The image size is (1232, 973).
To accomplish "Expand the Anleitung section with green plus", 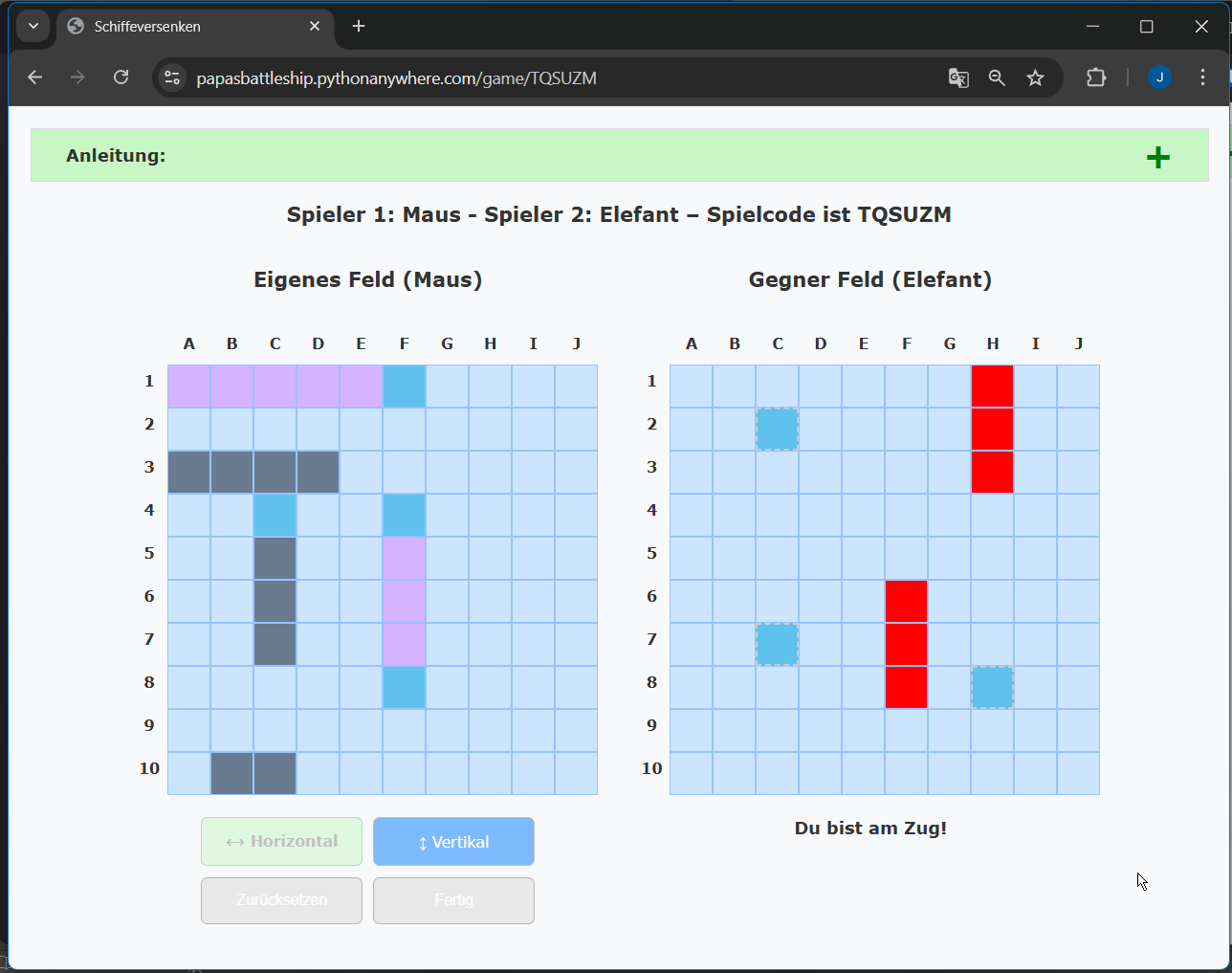I will click(1157, 158).
